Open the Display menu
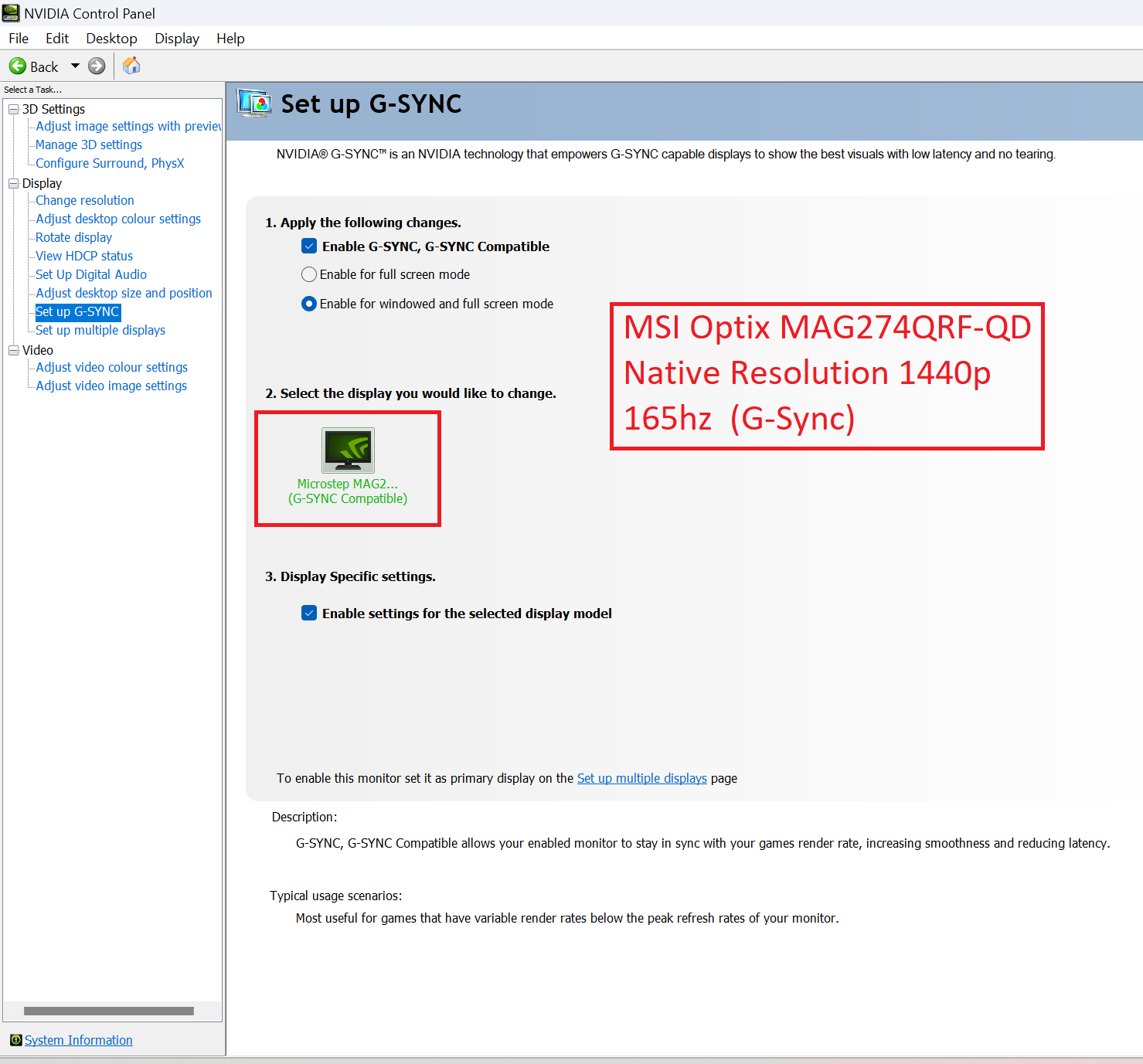Image resolution: width=1143 pixels, height=1064 pixels. pos(177,39)
